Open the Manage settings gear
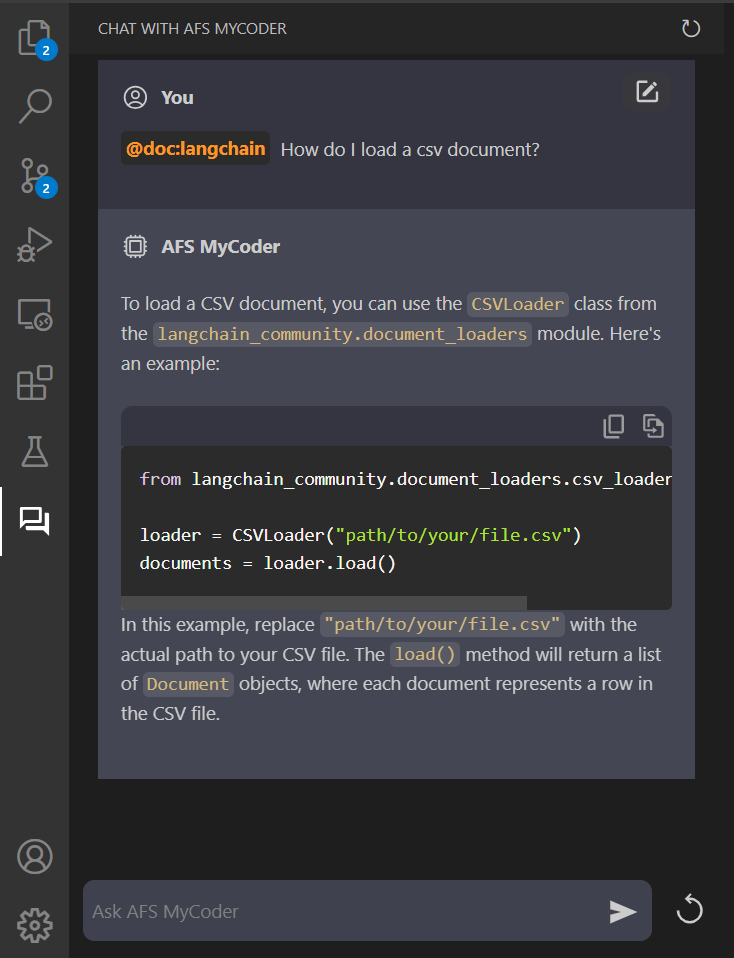 click(x=35, y=925)
